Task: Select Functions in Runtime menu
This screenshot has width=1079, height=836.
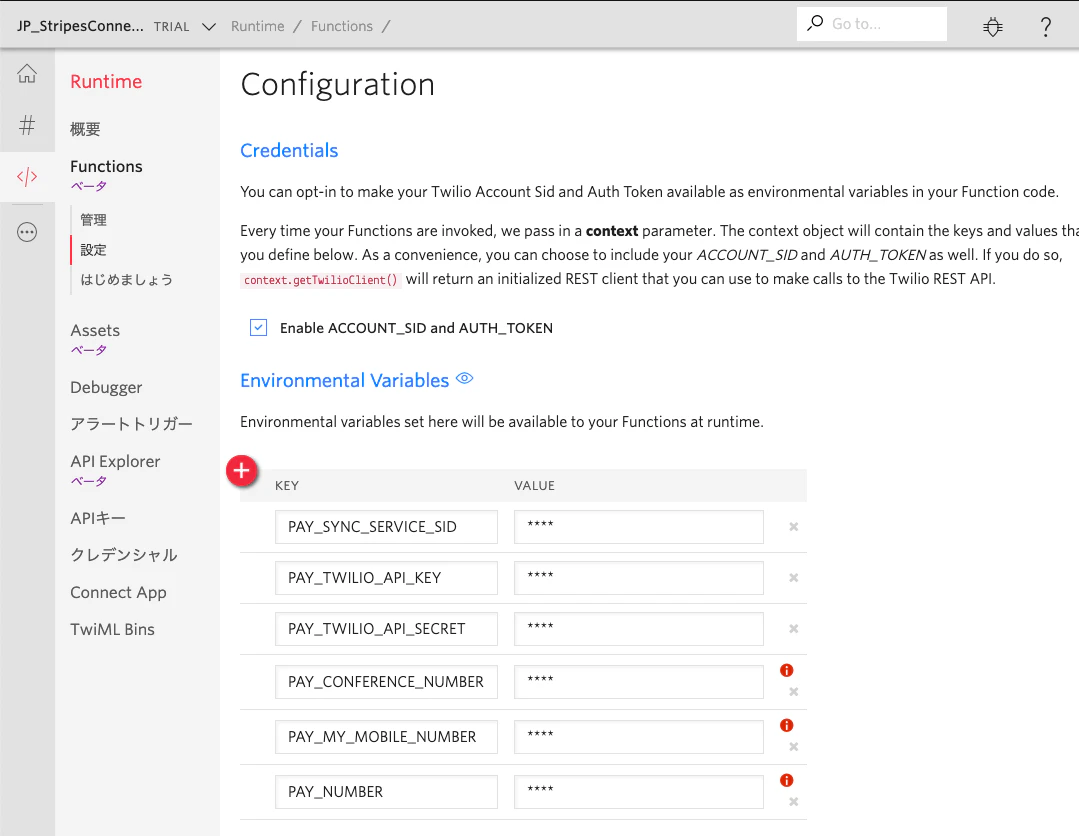Action: coord(107,167)
